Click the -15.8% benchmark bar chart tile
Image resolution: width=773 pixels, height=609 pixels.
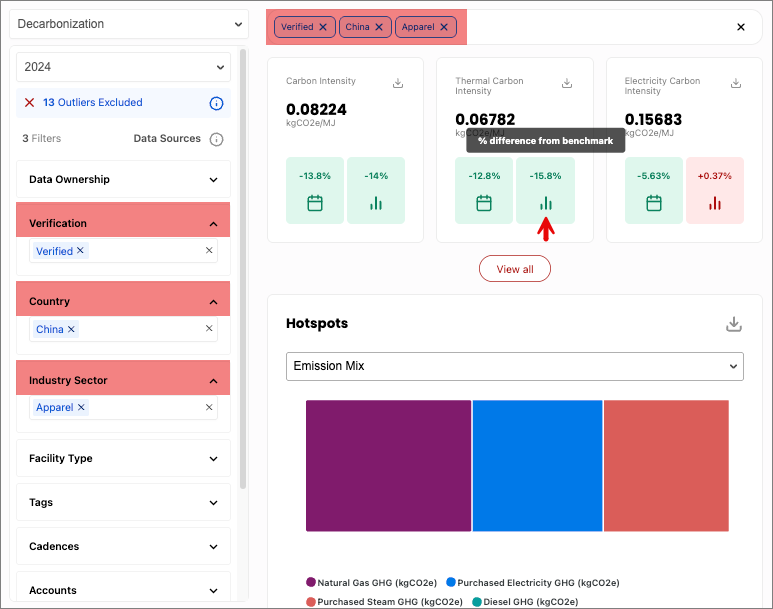coord(545,190)
